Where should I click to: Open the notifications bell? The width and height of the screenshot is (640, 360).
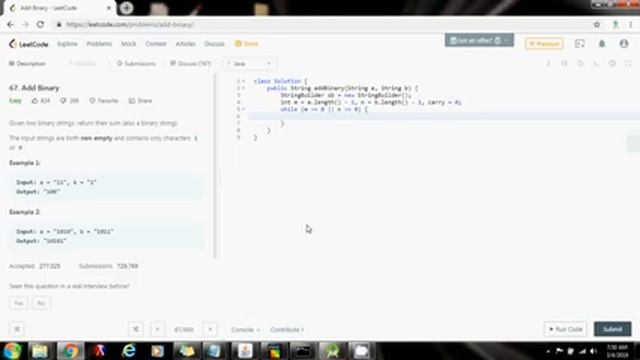(602, 44)
